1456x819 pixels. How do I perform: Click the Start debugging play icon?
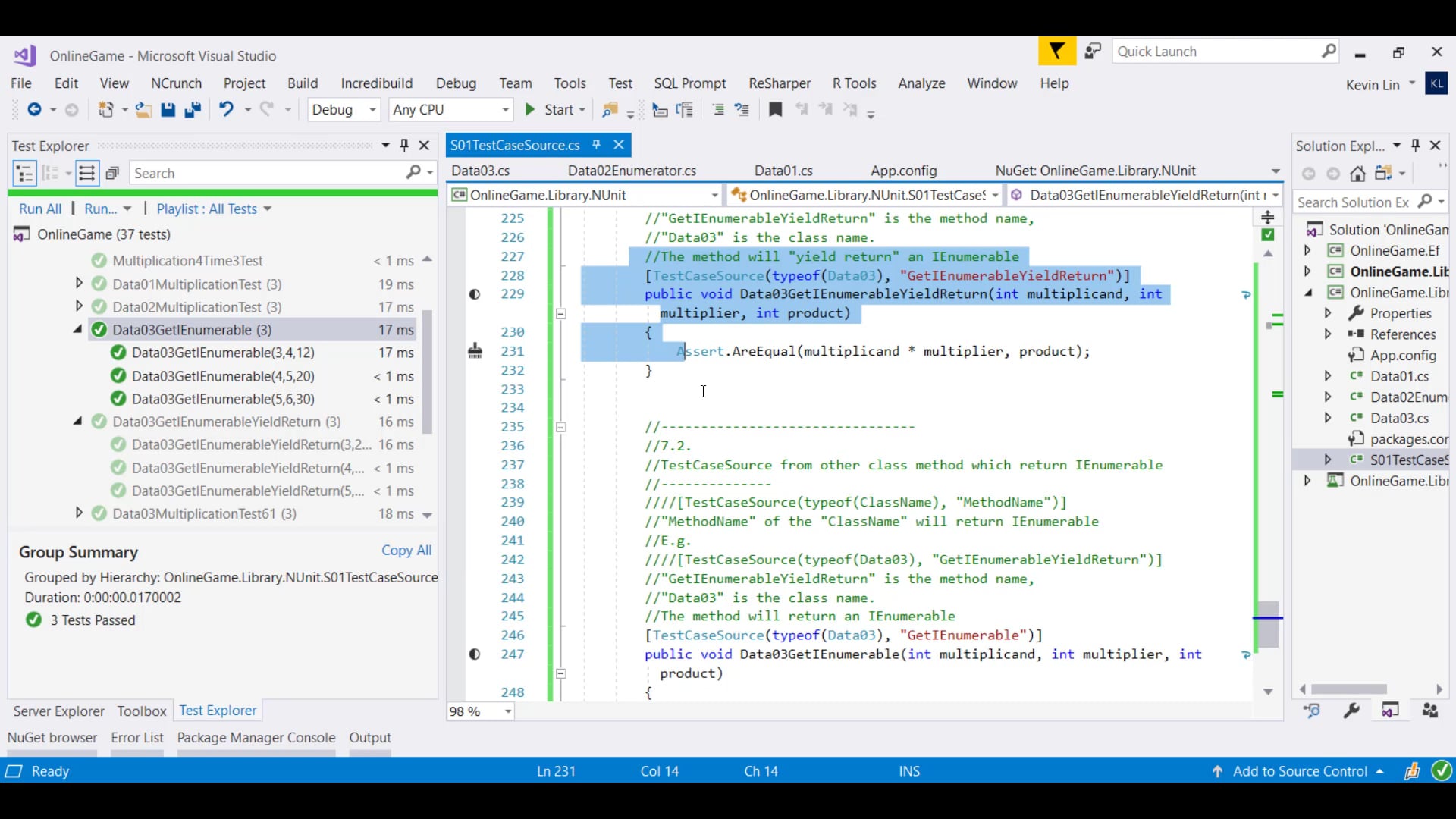(530, 110)
